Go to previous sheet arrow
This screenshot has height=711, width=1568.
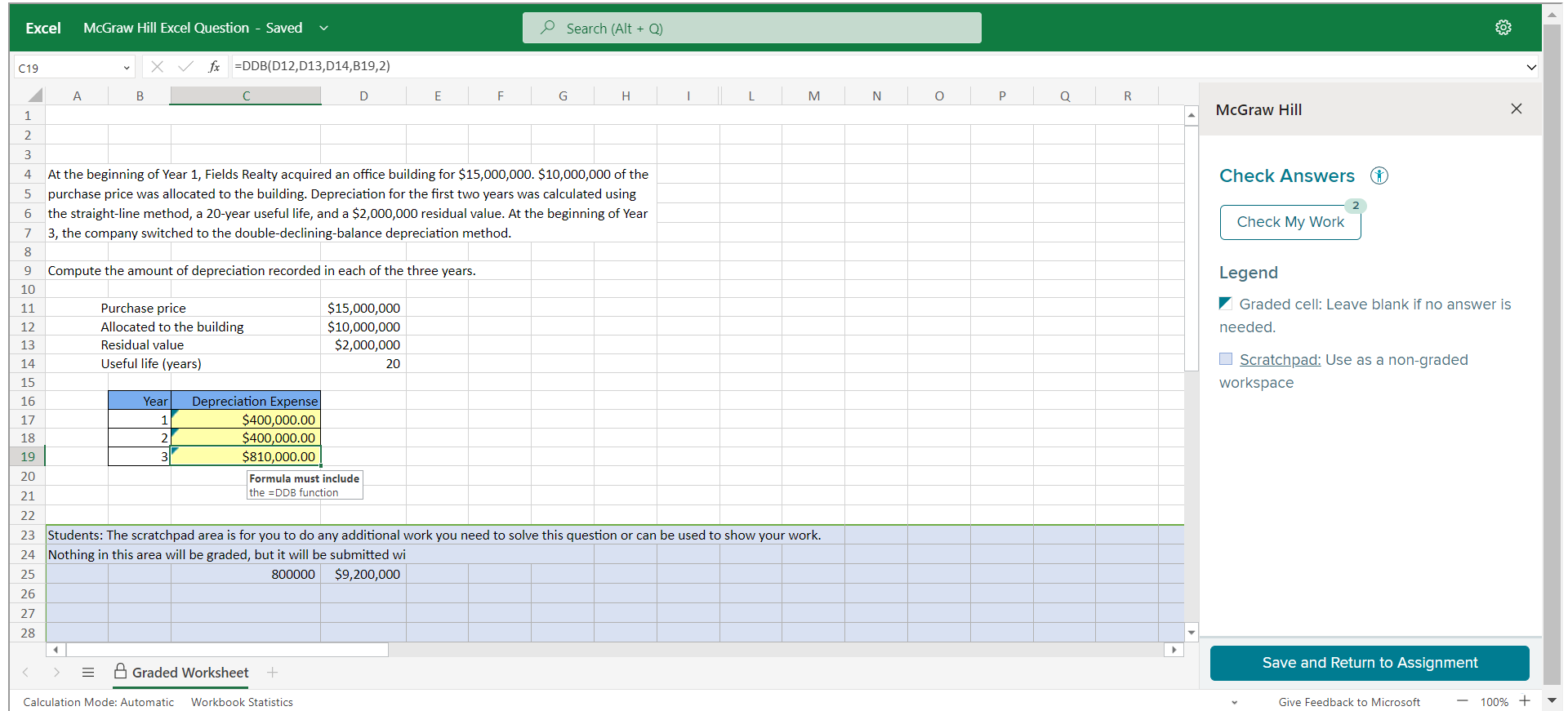[25, 673]
